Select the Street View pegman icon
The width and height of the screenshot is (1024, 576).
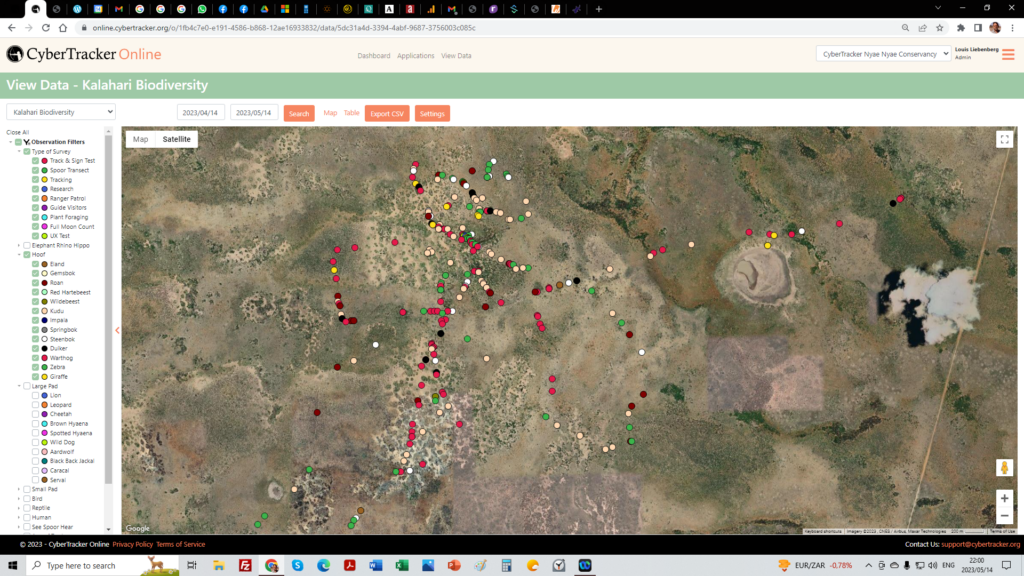tap(1004, 468)
